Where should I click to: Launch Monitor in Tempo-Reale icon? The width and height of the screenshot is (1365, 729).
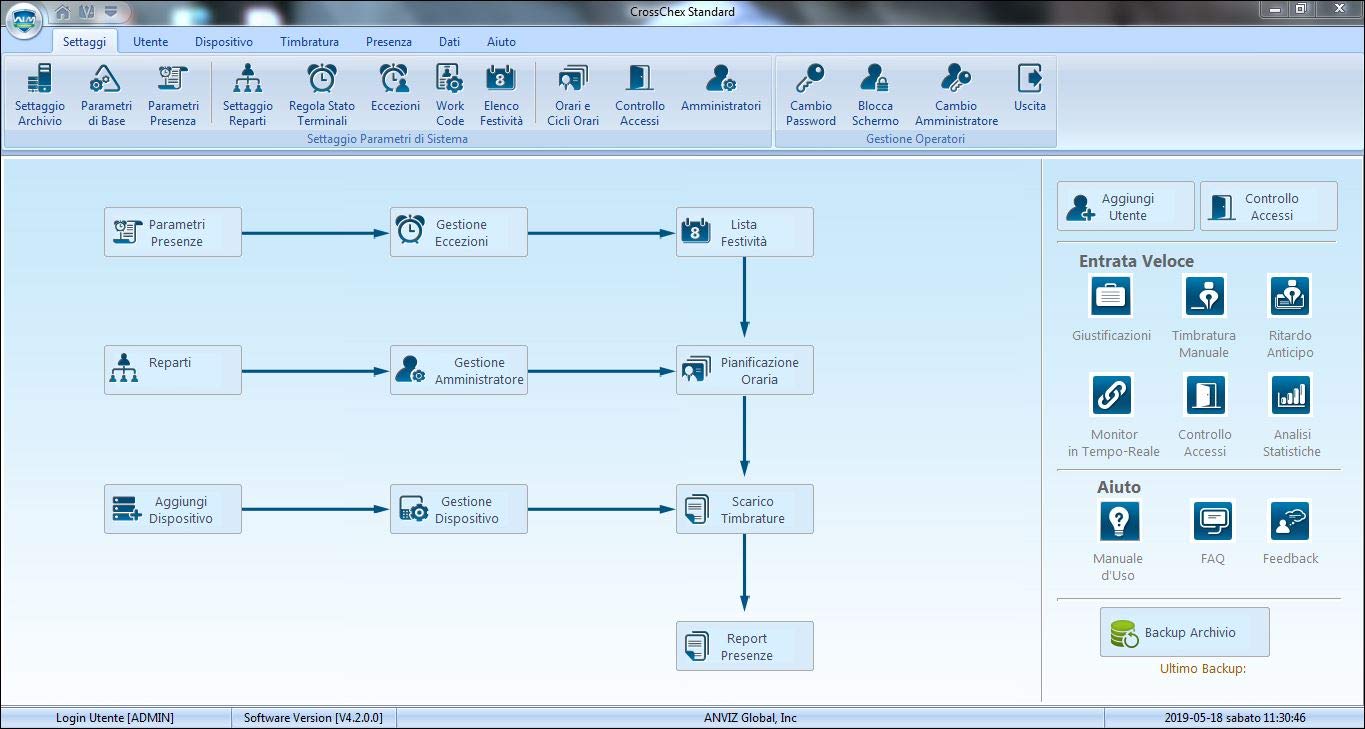click(x=1111, y=396)
